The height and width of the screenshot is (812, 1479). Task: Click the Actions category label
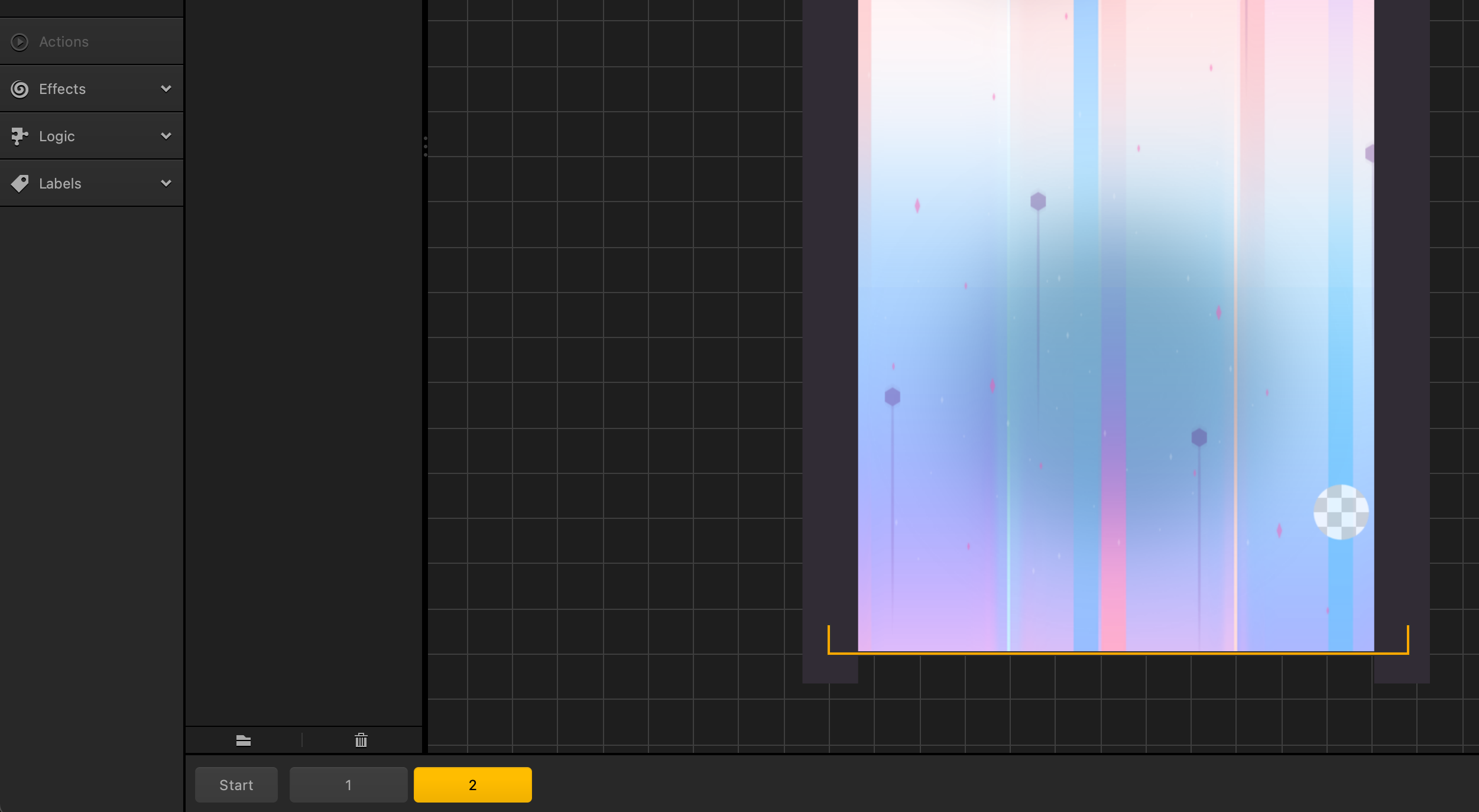point(64,42)
